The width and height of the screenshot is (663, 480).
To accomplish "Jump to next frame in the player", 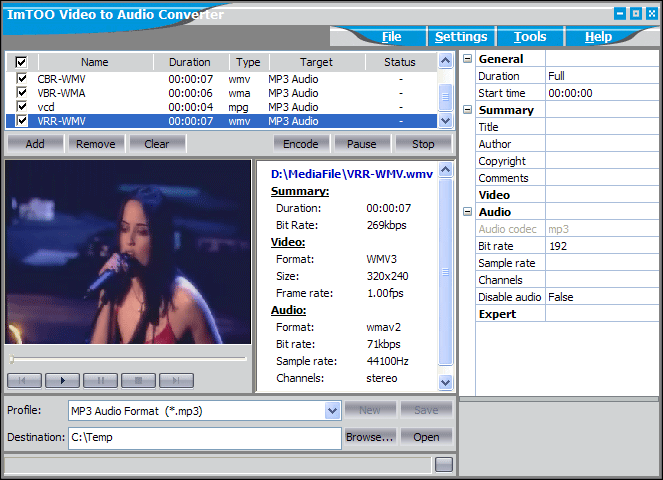I will [176, 380].
